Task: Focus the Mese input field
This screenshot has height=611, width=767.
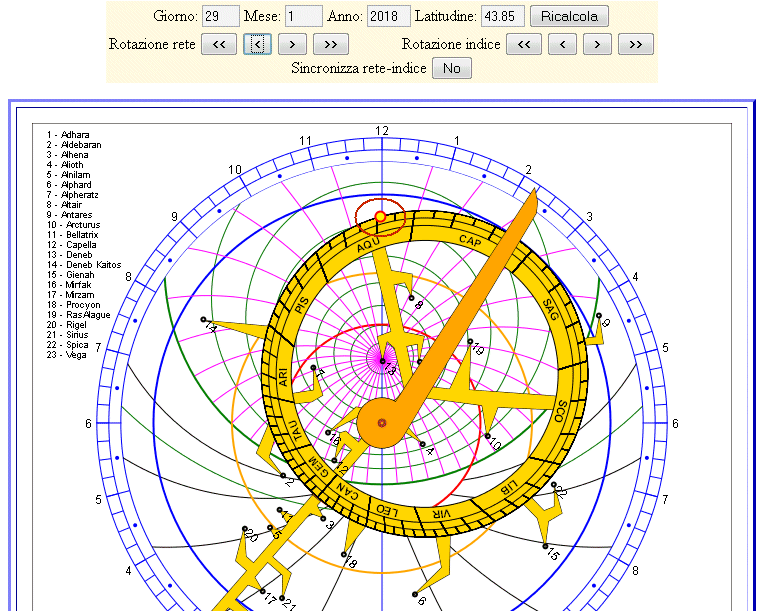Action: pyautogui.click(x=304, y=16)
